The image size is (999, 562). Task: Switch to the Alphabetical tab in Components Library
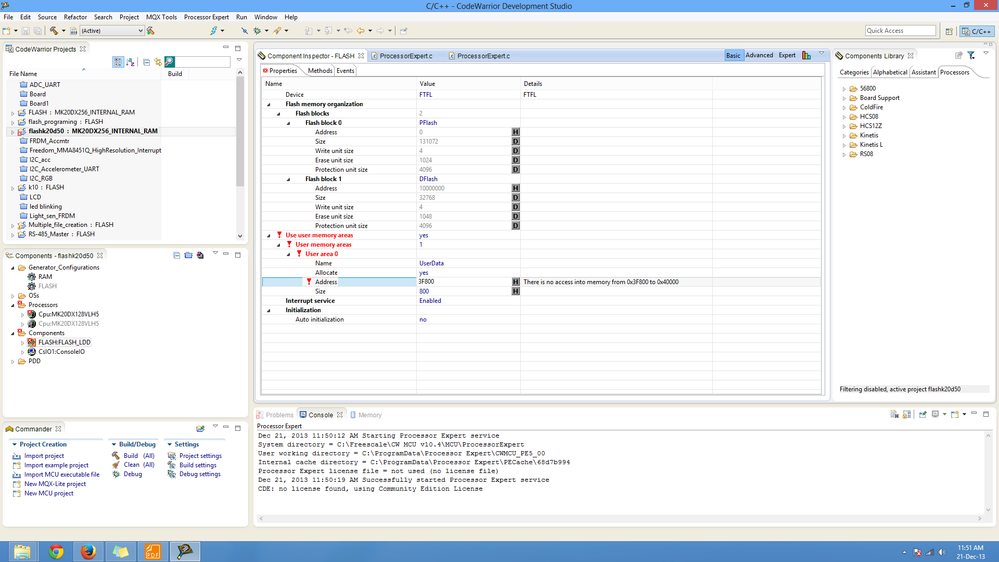[889, 72]
